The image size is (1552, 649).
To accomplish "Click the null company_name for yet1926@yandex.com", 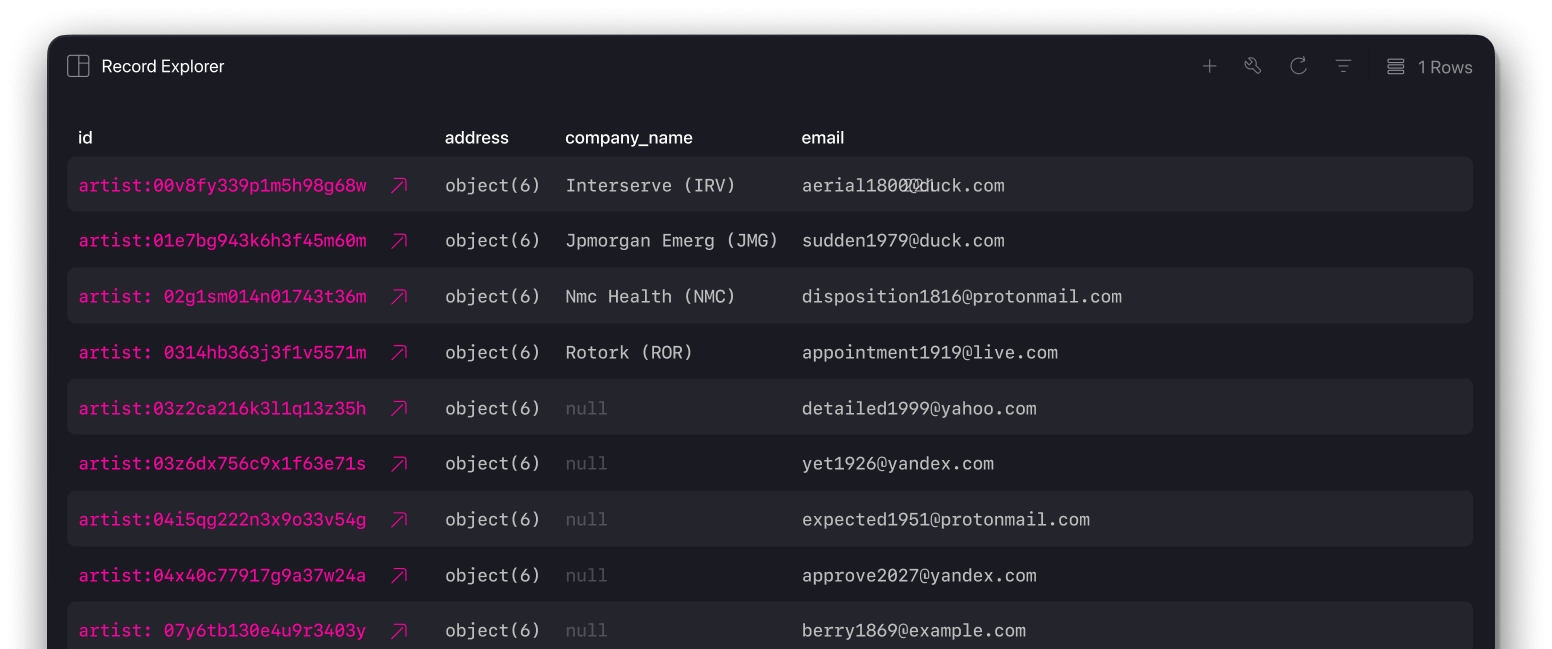I will click(586, 464).
